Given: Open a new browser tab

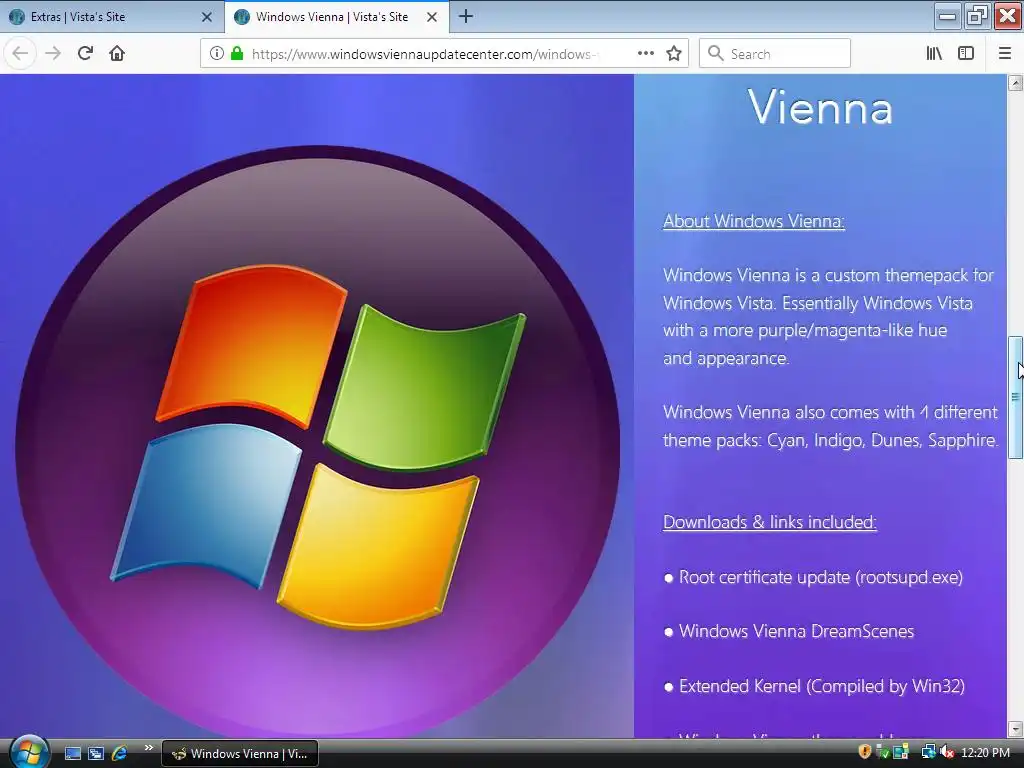Looking at the screenshot, I should click(466, 16).
